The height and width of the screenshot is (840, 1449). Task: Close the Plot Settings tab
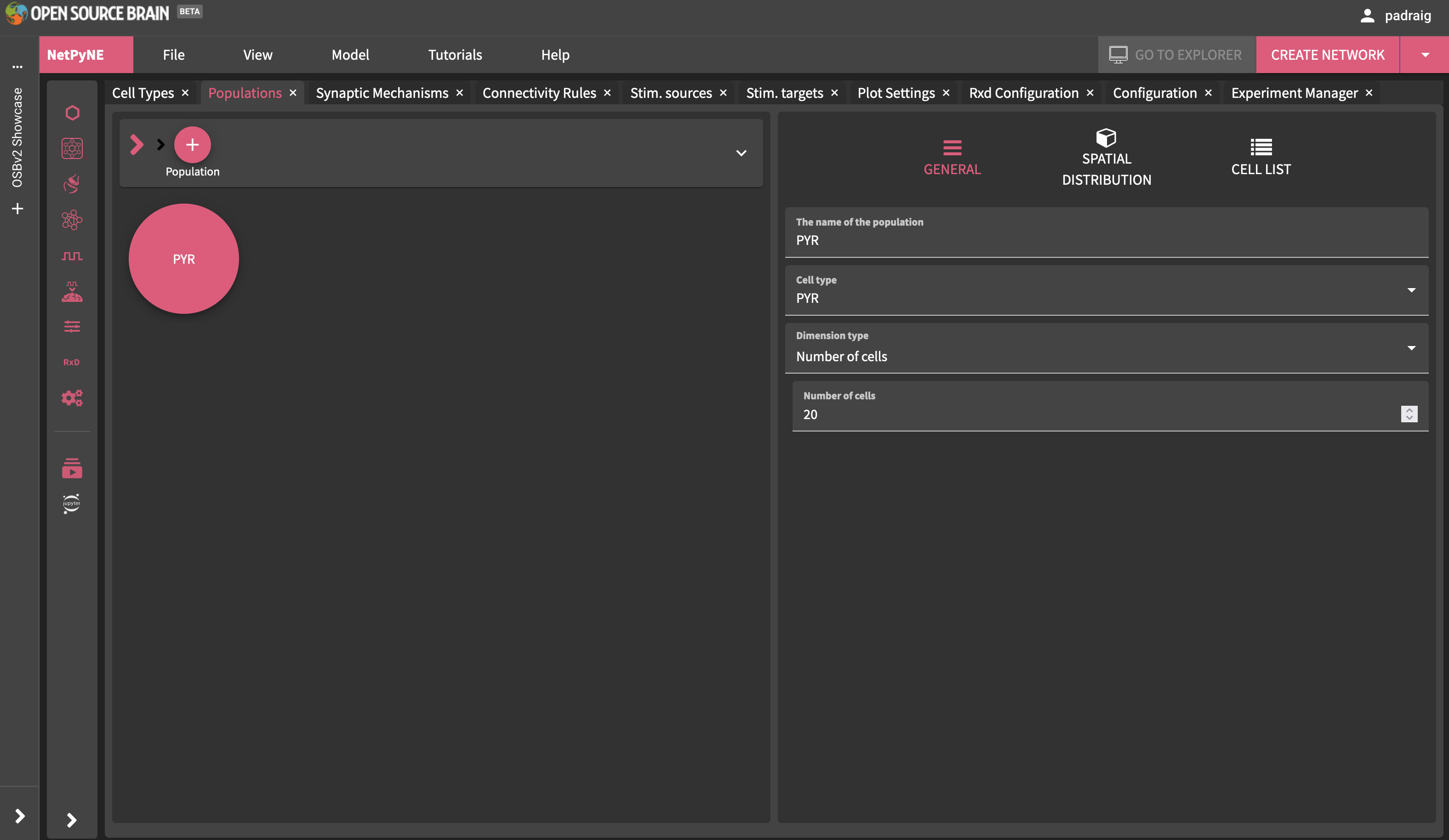[x=946, y=92]
